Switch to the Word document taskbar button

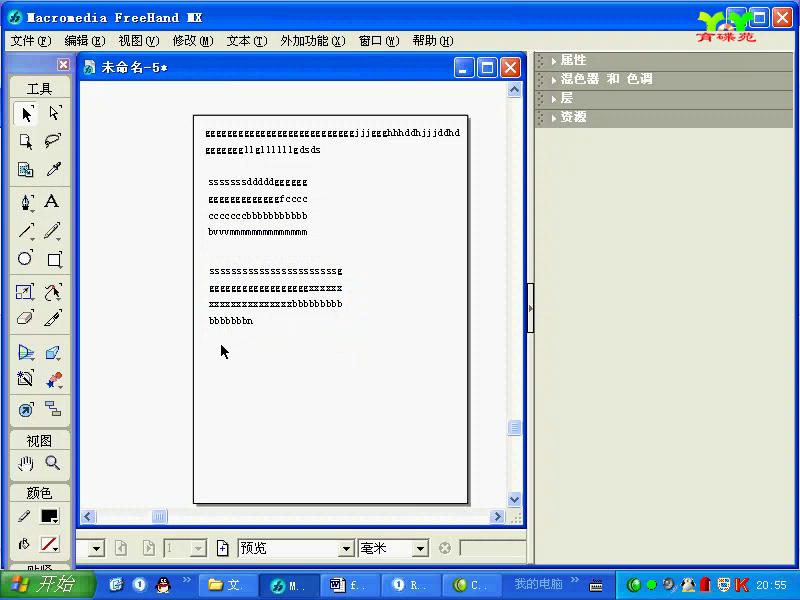tap(348, 585)
